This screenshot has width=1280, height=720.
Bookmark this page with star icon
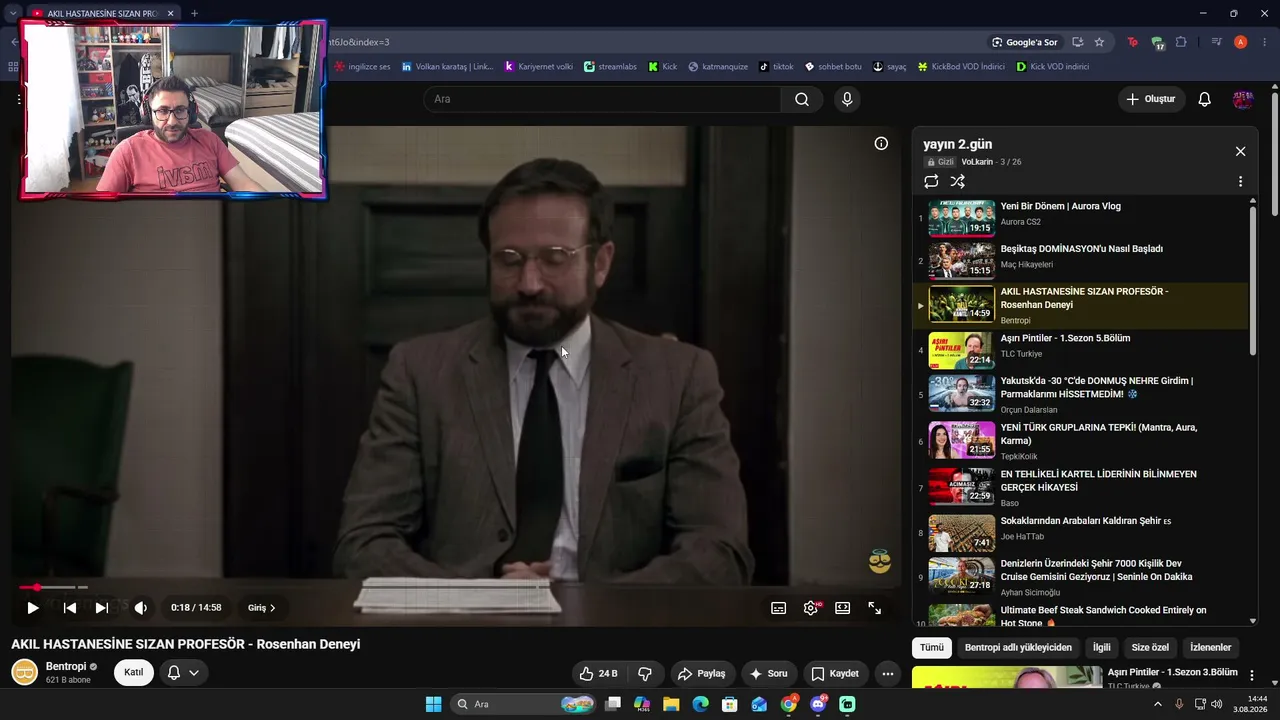(x=1099, y=42)
